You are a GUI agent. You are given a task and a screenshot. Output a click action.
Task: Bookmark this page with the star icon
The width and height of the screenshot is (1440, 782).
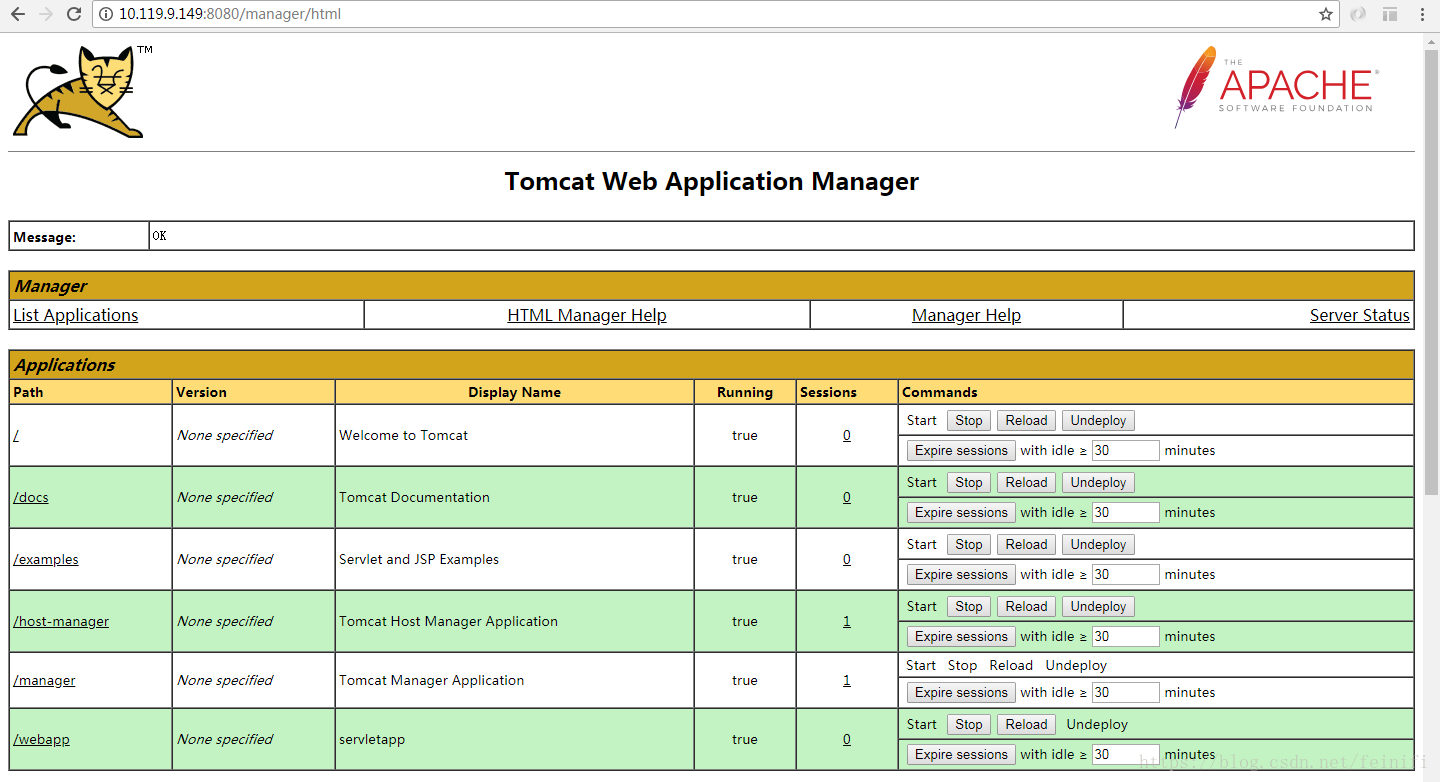[1326, 14]
